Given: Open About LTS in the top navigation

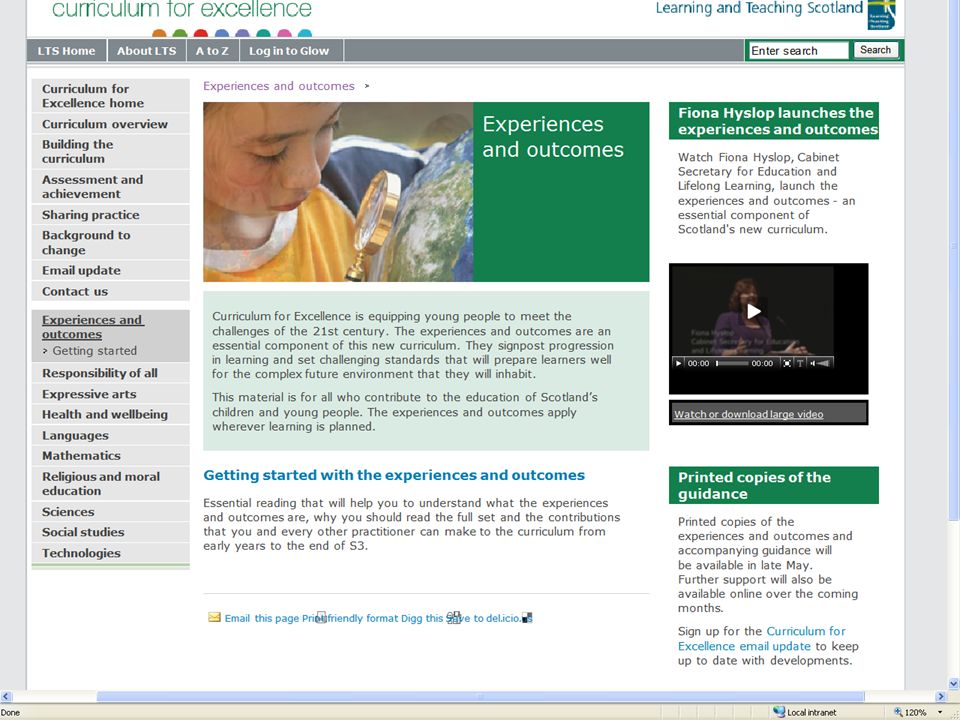Looking at the screenshot, I should 146,51.
